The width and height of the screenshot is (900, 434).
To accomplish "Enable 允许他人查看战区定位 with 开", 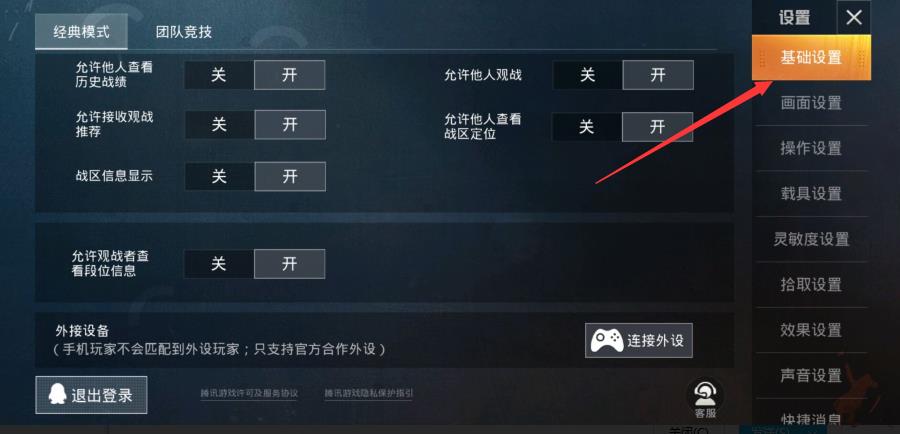I will coord(657,127).
